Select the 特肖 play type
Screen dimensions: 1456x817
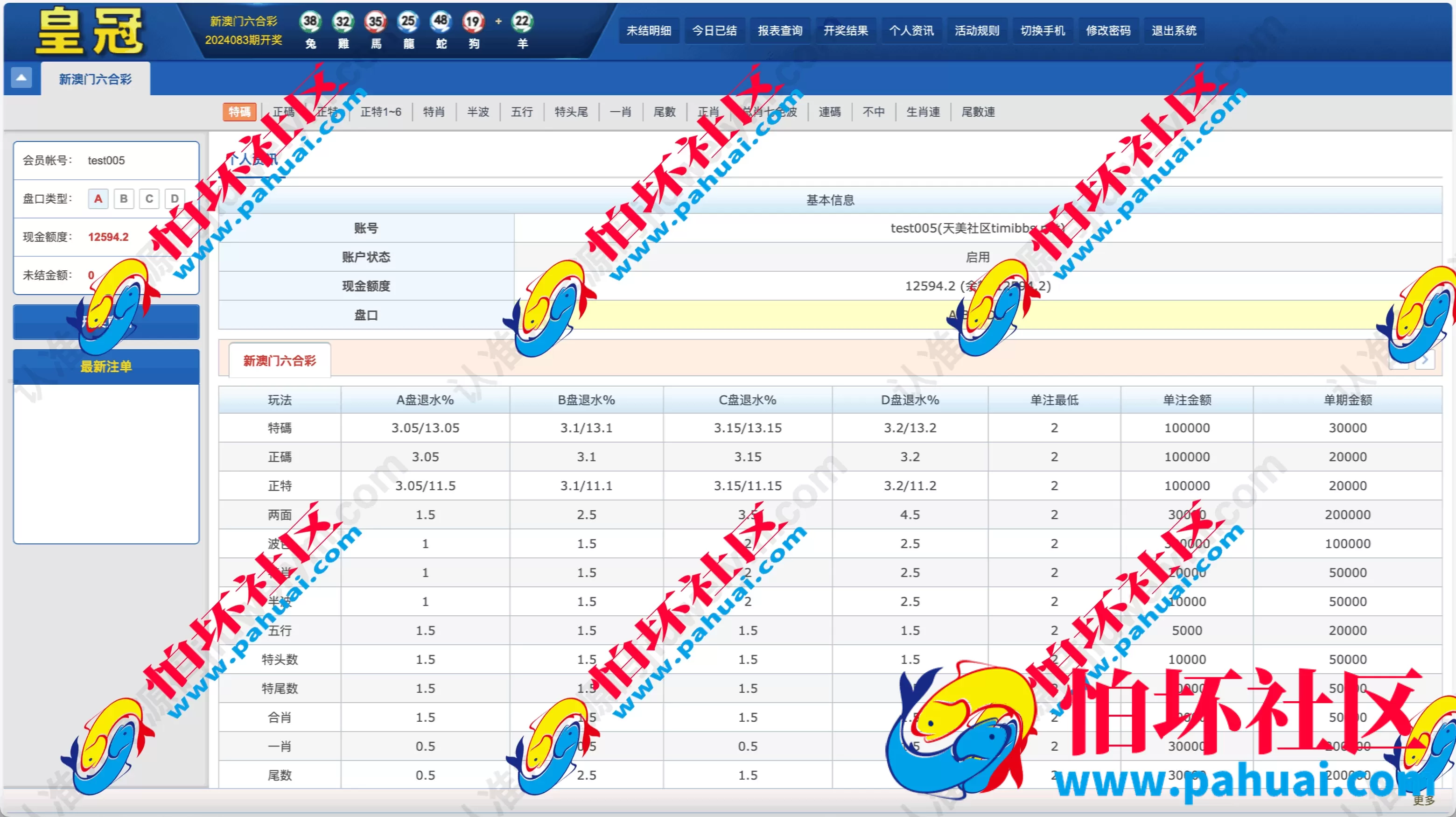coord(434,112)
